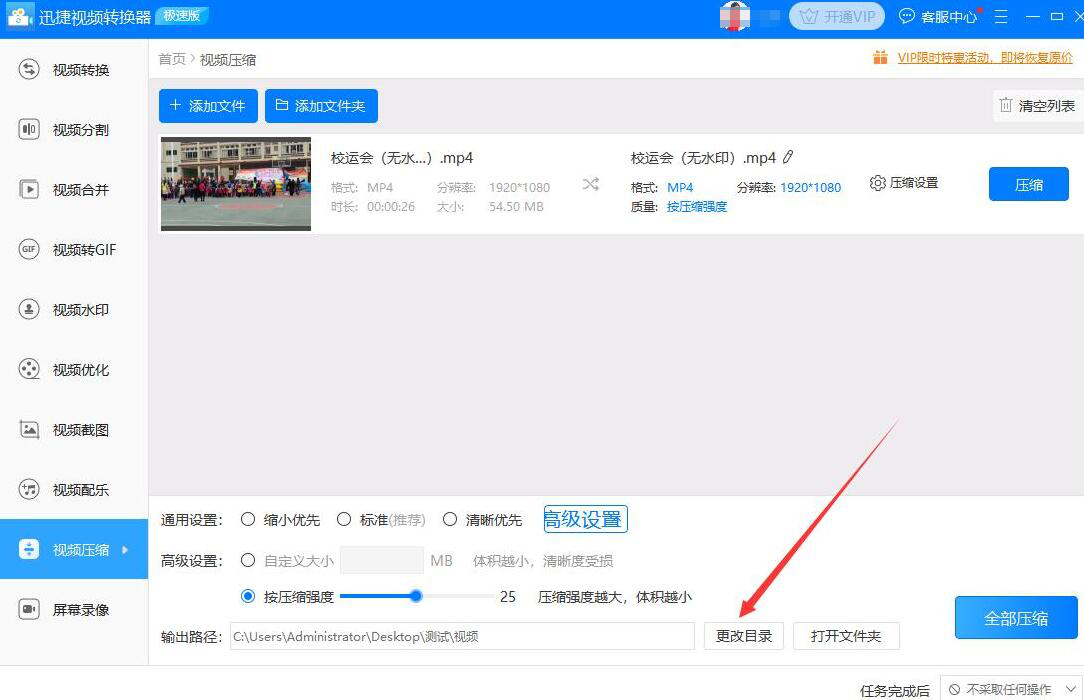
Task: Click the user avatar in title bar
Action: tap(734, 16)
